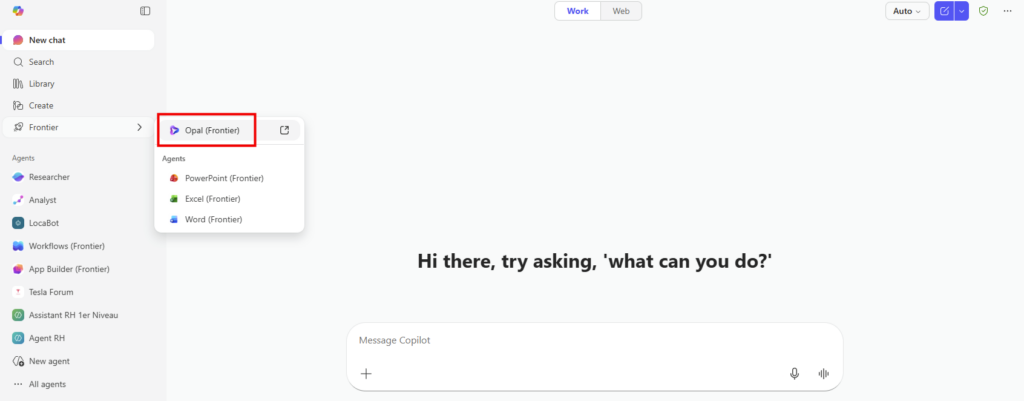Open the Library section
This screenshot has width=1024, height=401.
(x=42, y=84)
